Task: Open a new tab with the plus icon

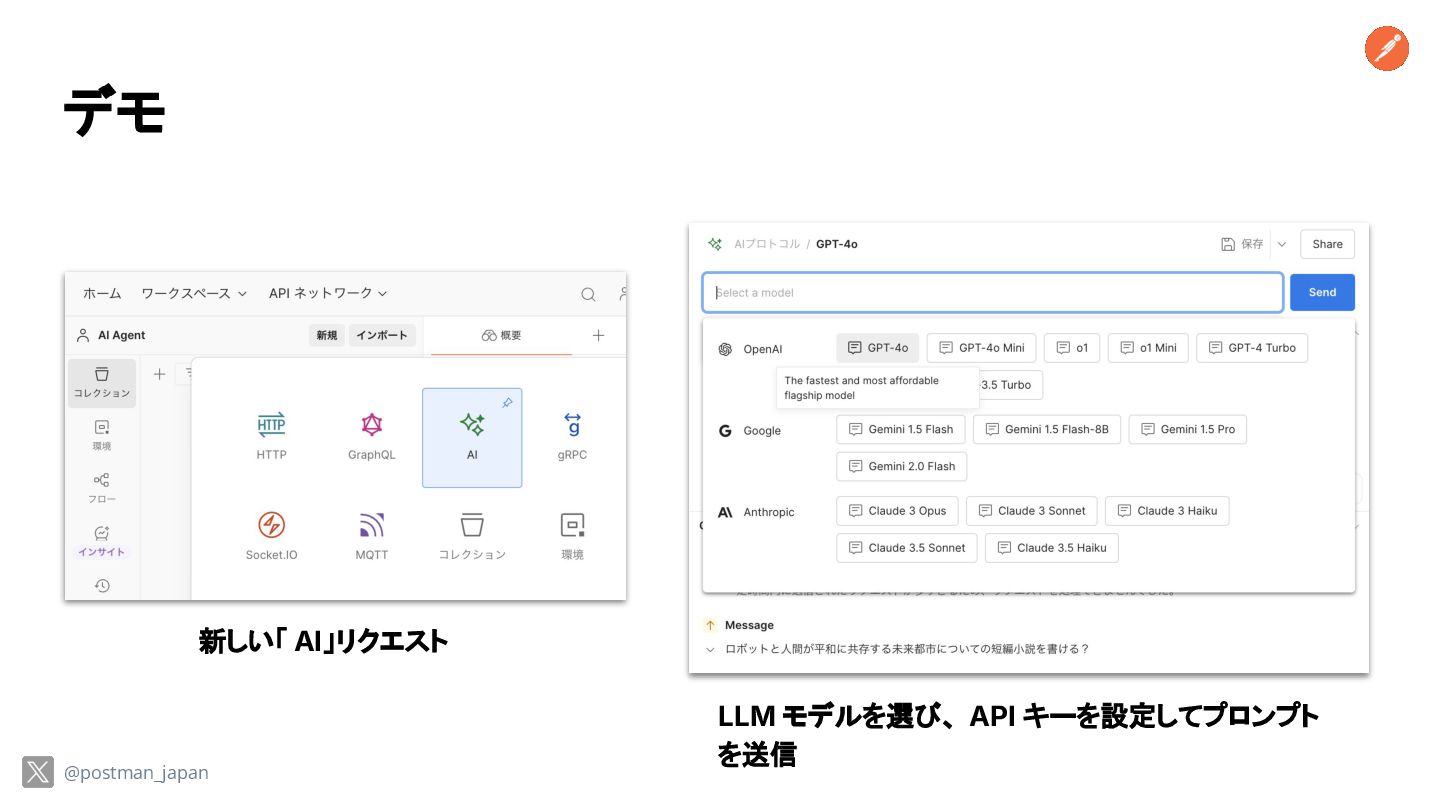Action: [x=598, y=335]
